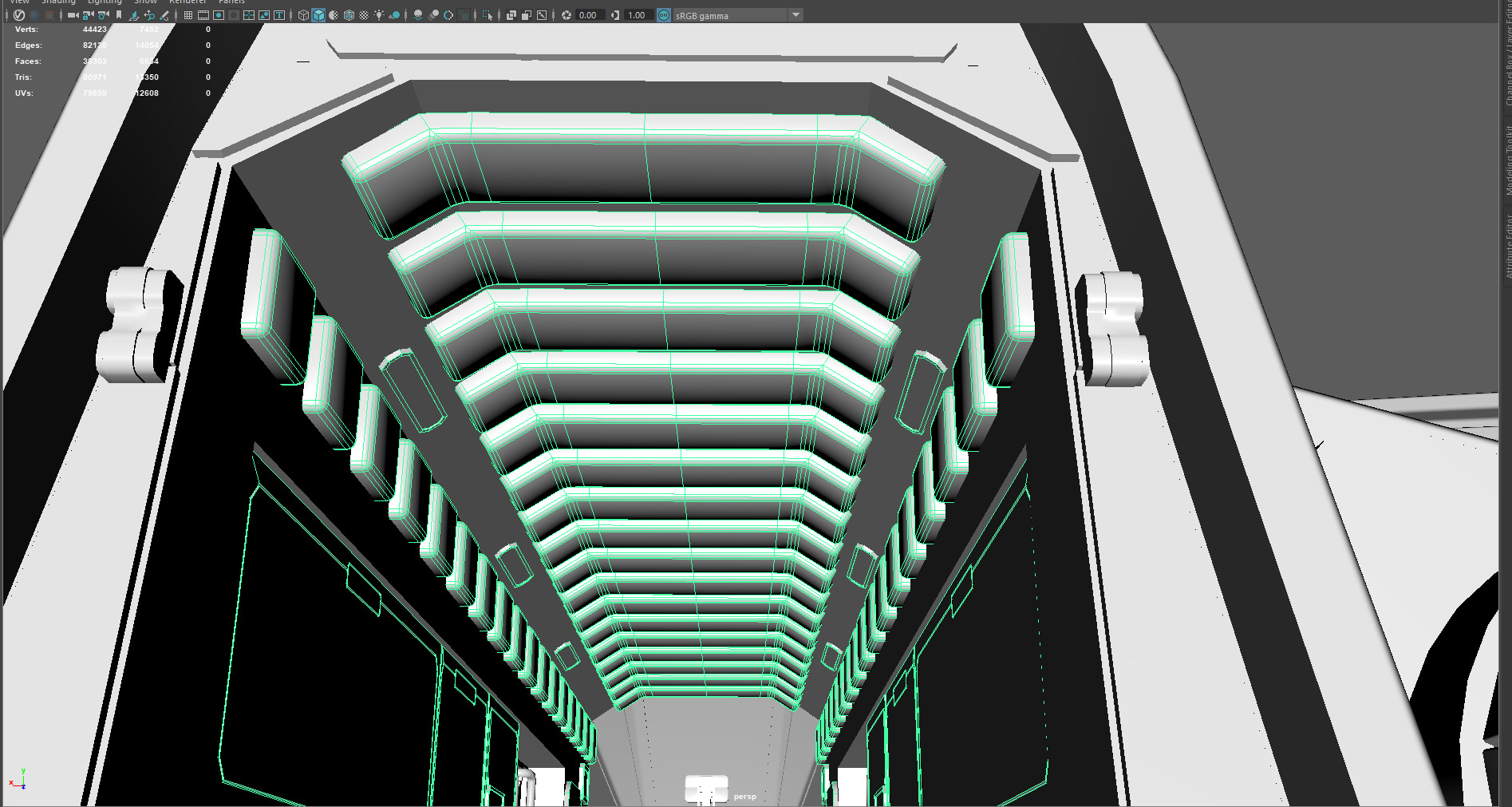Open the Modeling Toolkit side tab
The image size is (1512, 807).
point(1507,160)
